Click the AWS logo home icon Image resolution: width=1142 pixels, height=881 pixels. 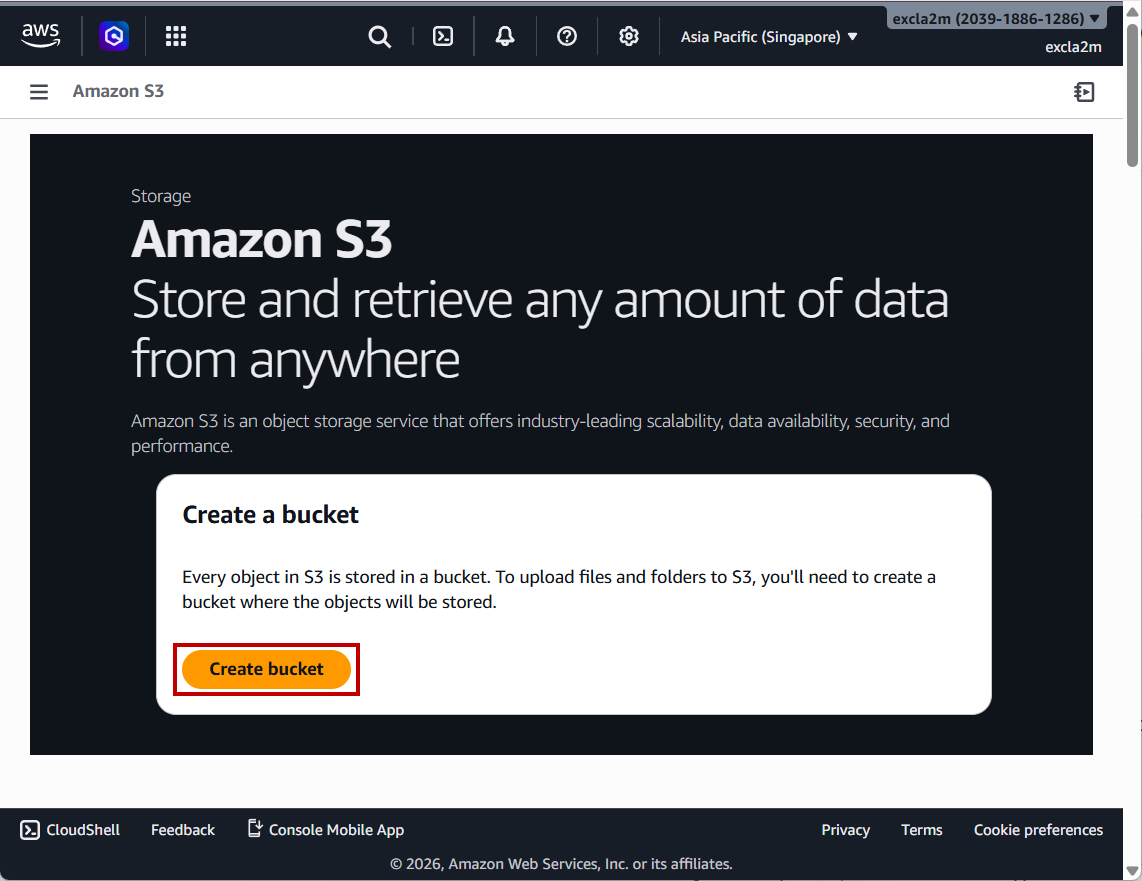[x=40, y=36]
